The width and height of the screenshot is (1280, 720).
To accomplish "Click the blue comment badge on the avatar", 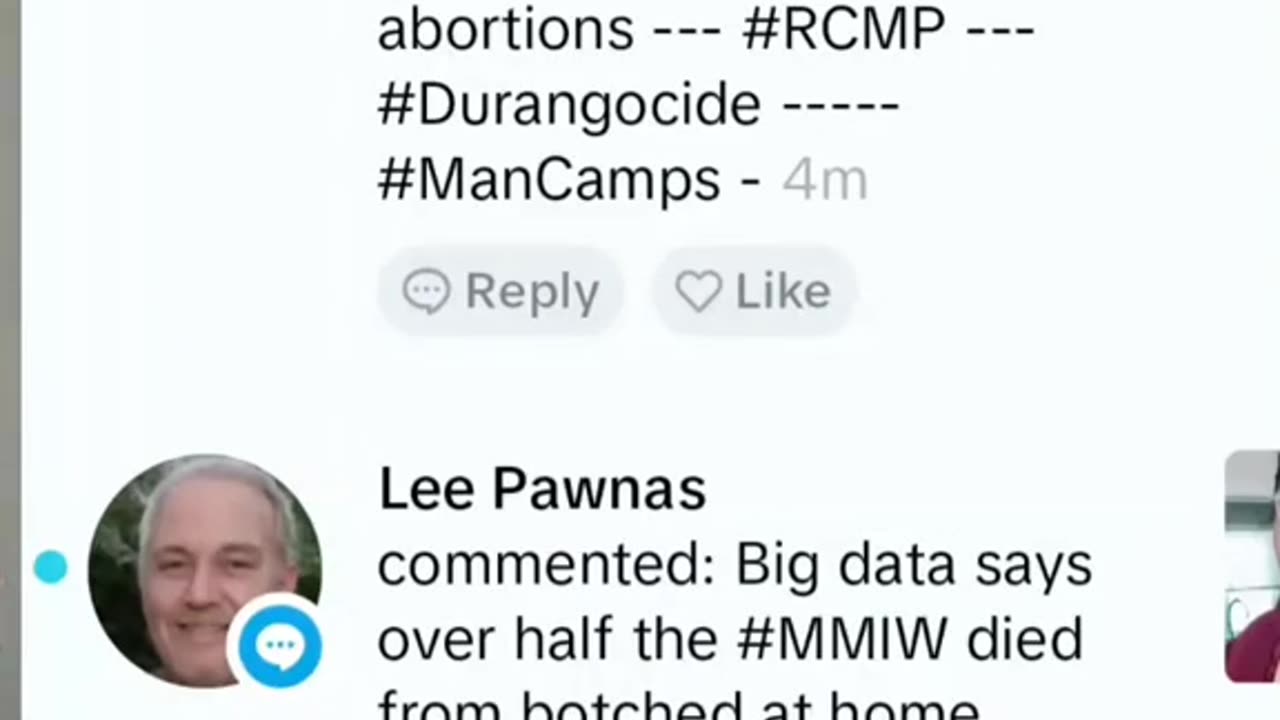I will pos(279,645).
